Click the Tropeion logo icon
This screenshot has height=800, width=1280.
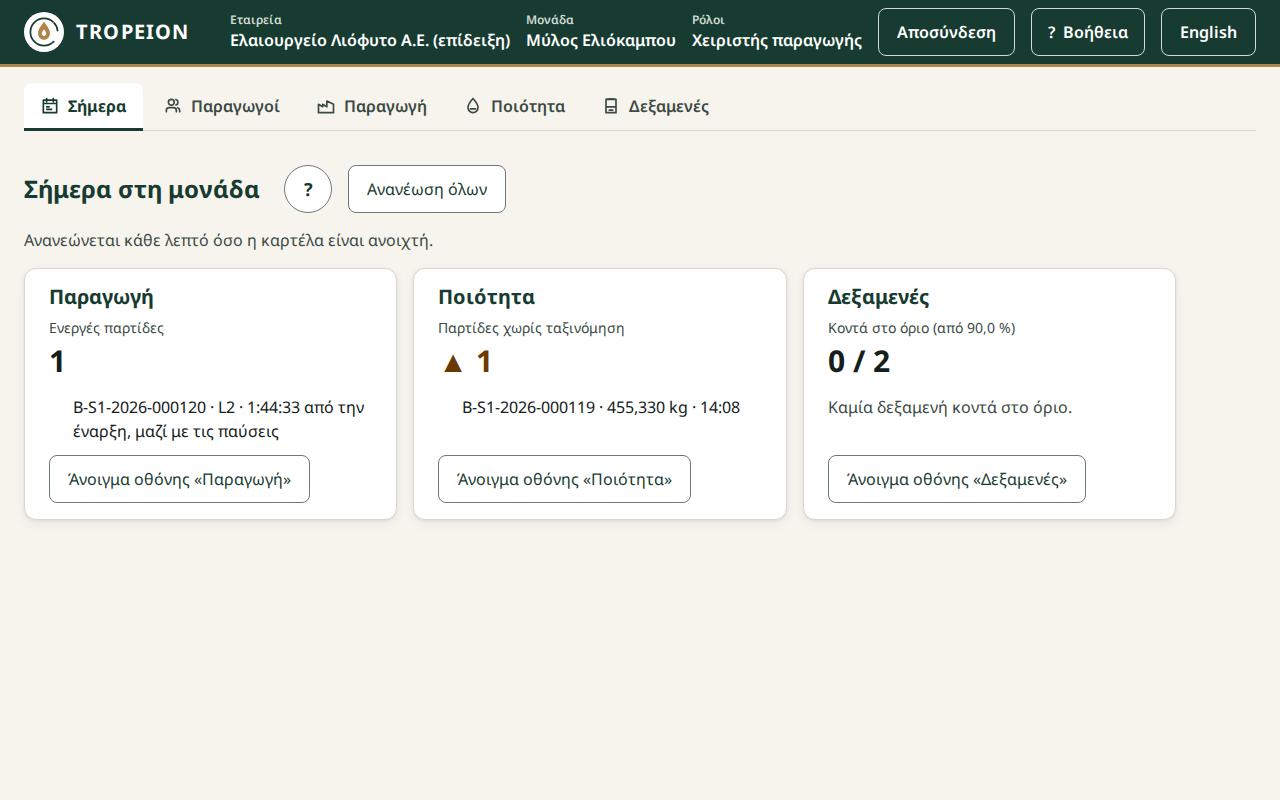(44, 32)
